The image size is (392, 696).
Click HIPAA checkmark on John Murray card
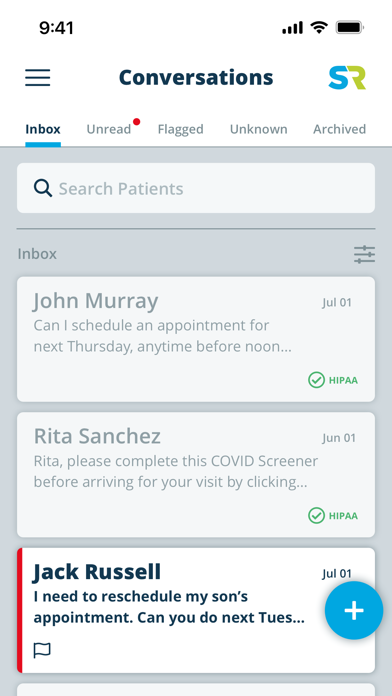[316, 380]
